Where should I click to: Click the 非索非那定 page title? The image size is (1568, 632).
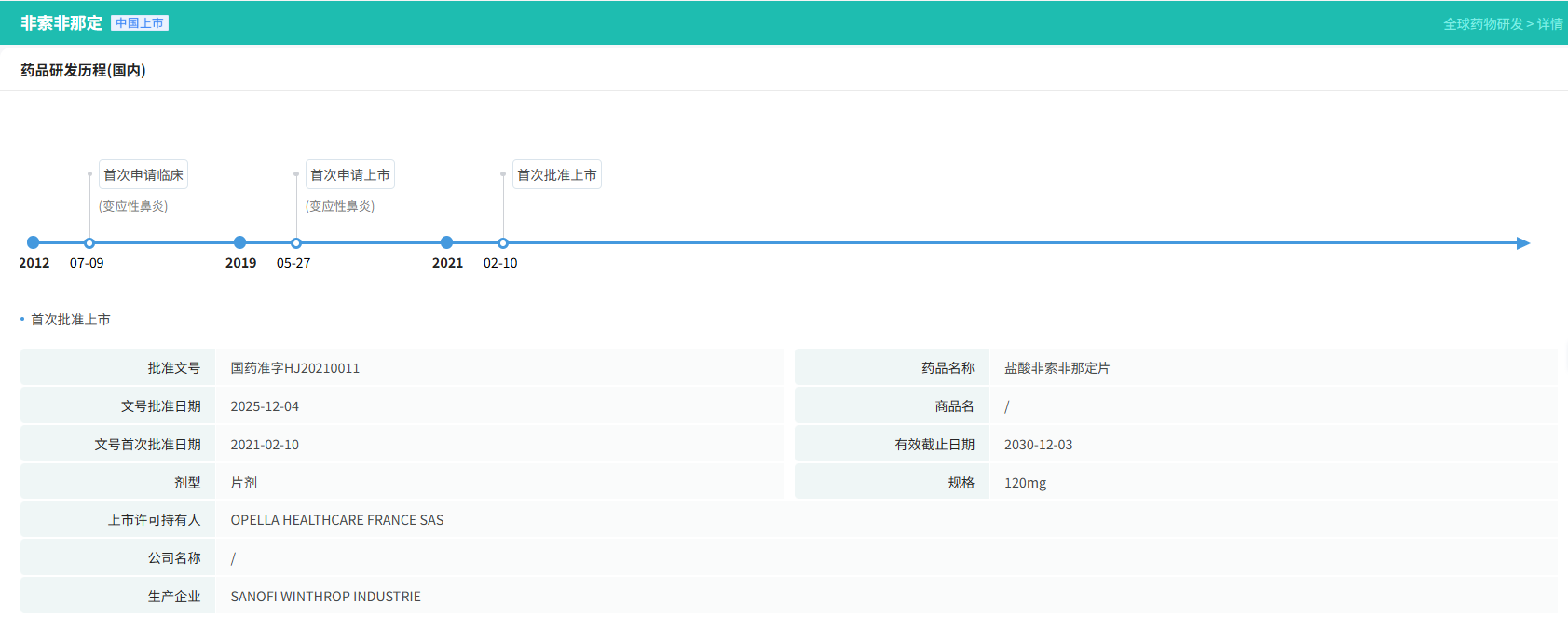[x=61, y=23]
